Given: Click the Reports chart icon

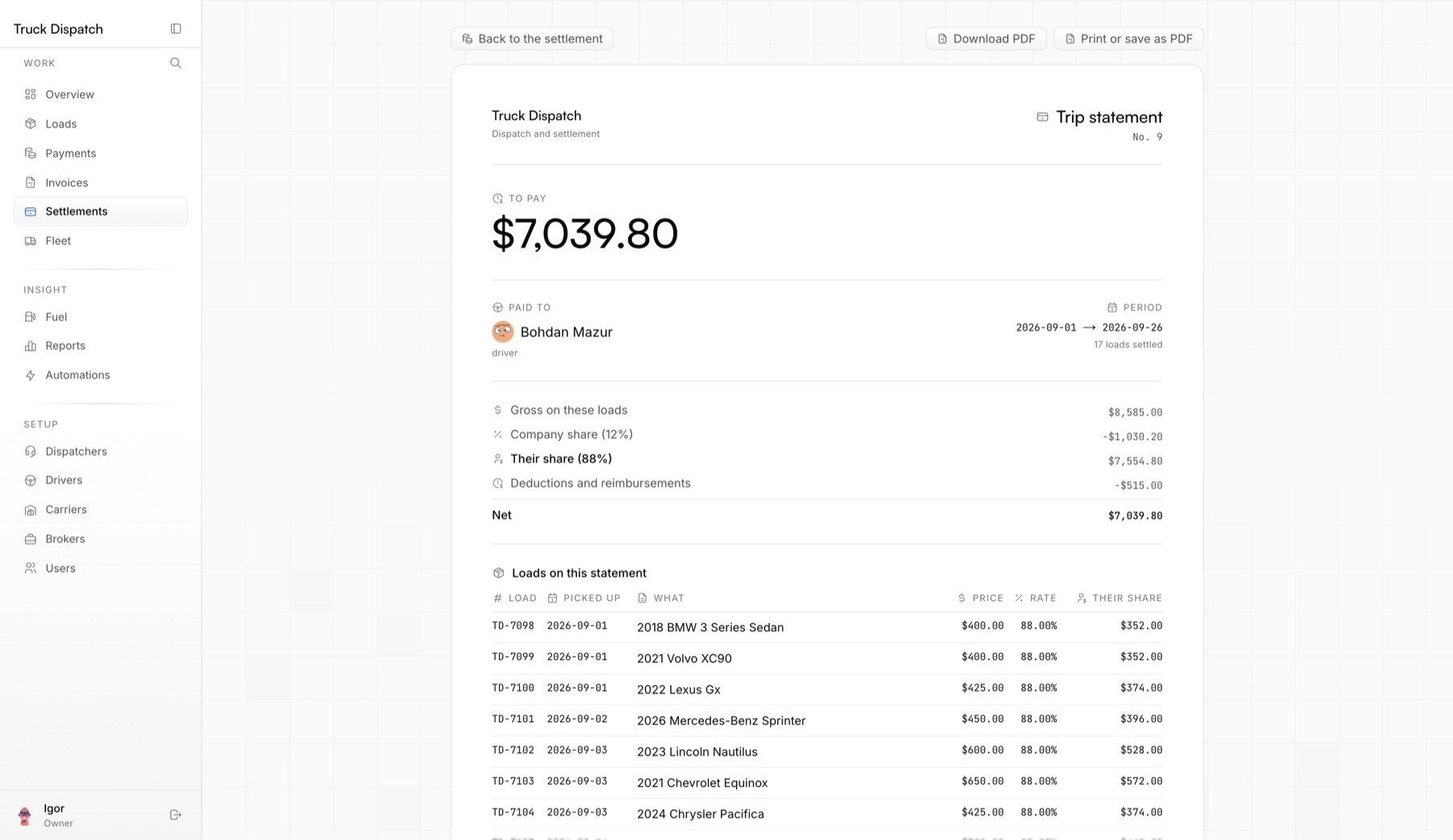Looking at the screenshot, I should tap(31, 345).
